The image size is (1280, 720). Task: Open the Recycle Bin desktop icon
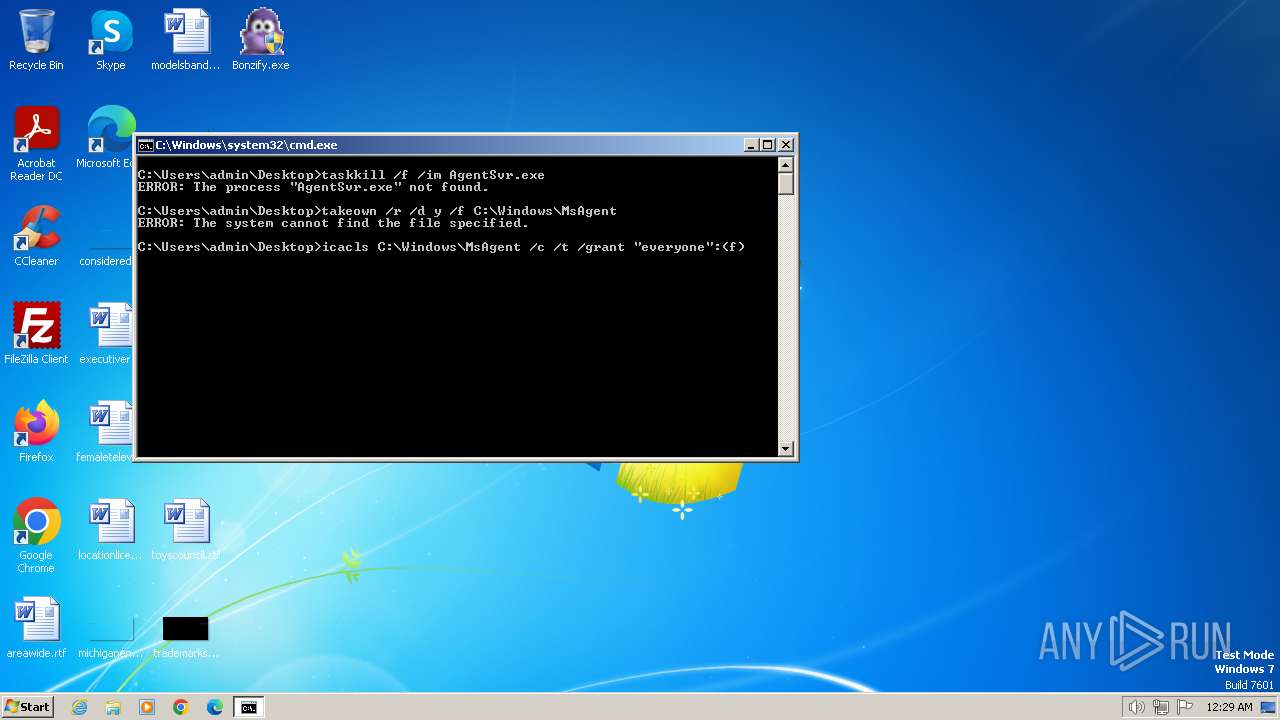pos(36,40)
